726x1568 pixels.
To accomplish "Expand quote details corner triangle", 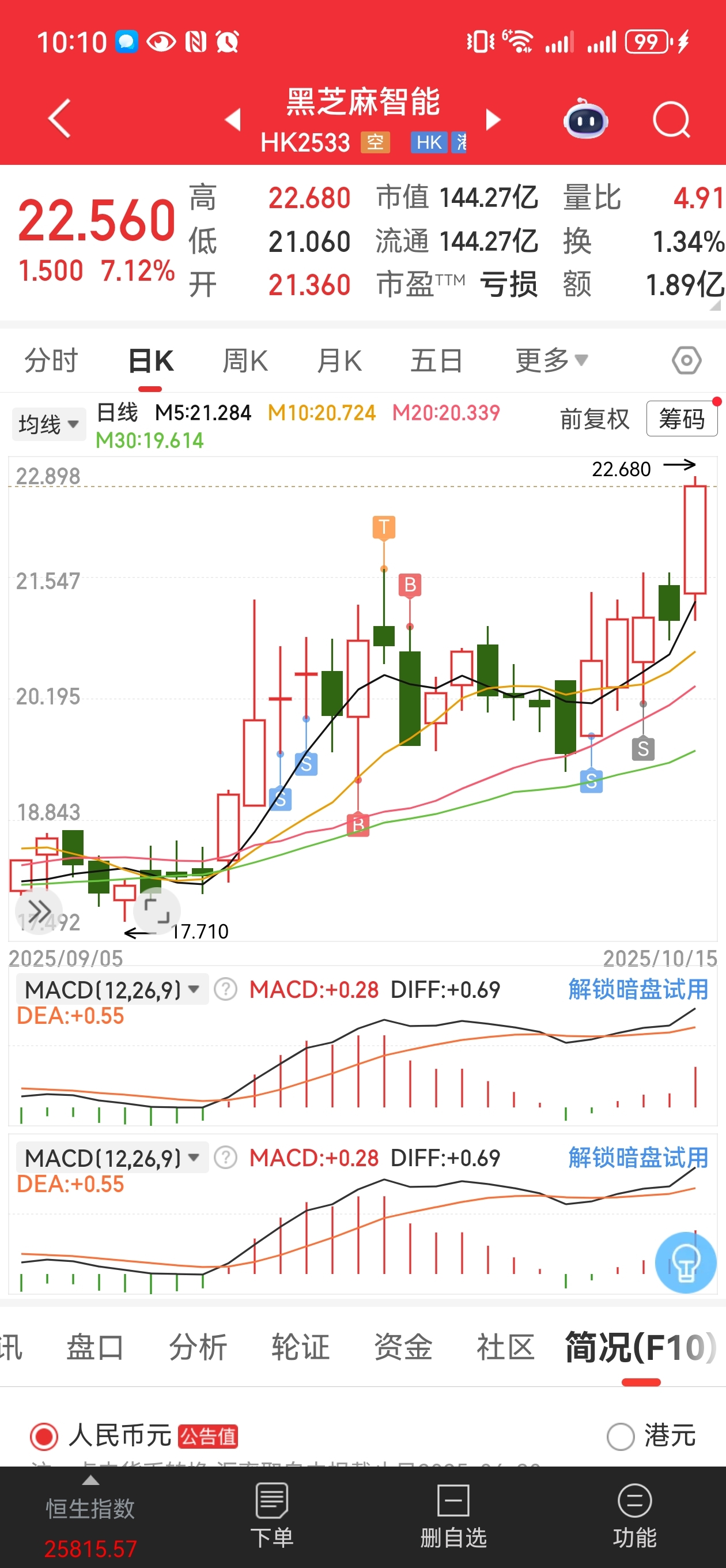I will [716, 305].
